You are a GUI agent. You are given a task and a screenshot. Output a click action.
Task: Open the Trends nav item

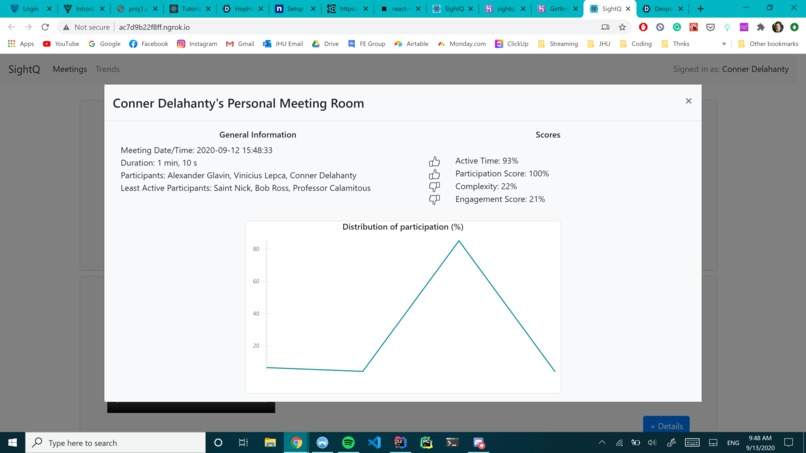[x=107, y=69]
